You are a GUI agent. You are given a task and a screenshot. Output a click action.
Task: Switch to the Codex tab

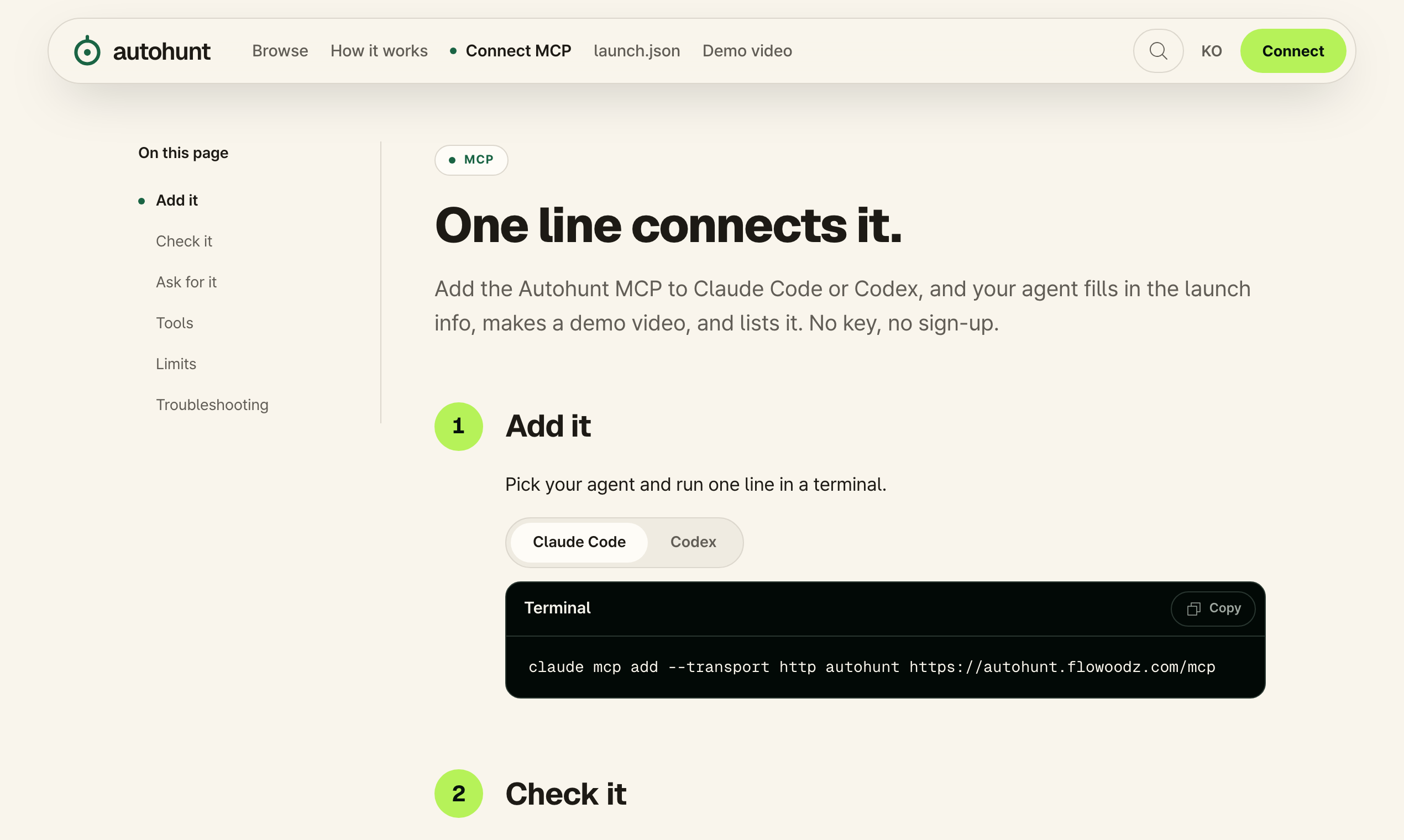693,542
